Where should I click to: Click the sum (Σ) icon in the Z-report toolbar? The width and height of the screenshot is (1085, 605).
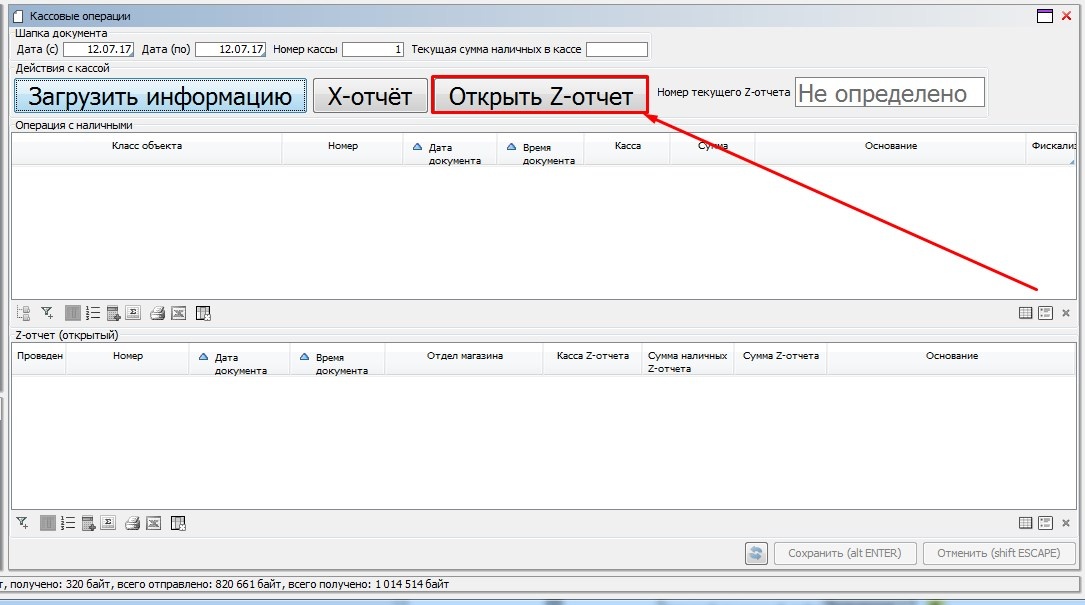[108, 523]
